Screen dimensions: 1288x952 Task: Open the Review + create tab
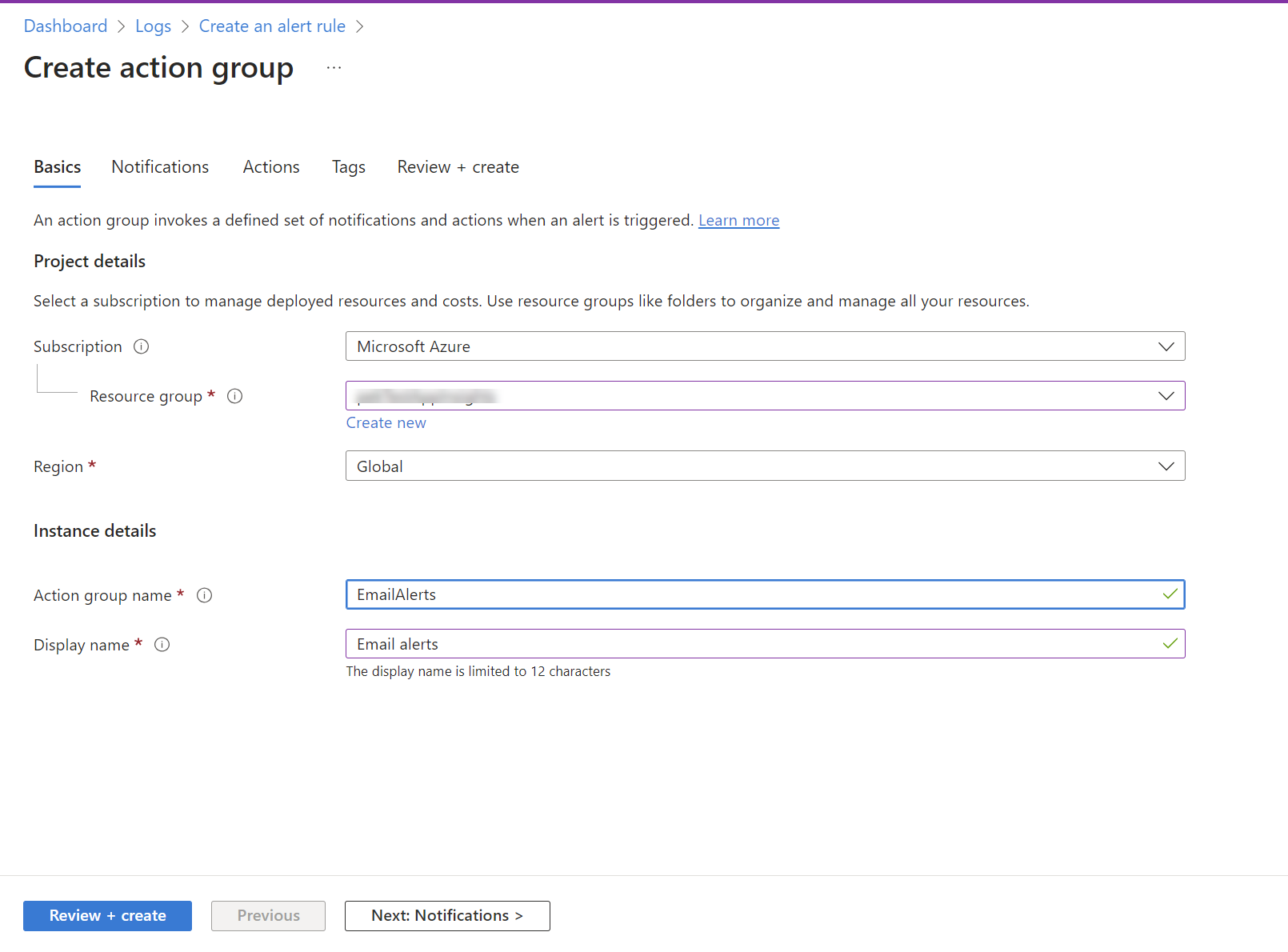coord(458,167)
